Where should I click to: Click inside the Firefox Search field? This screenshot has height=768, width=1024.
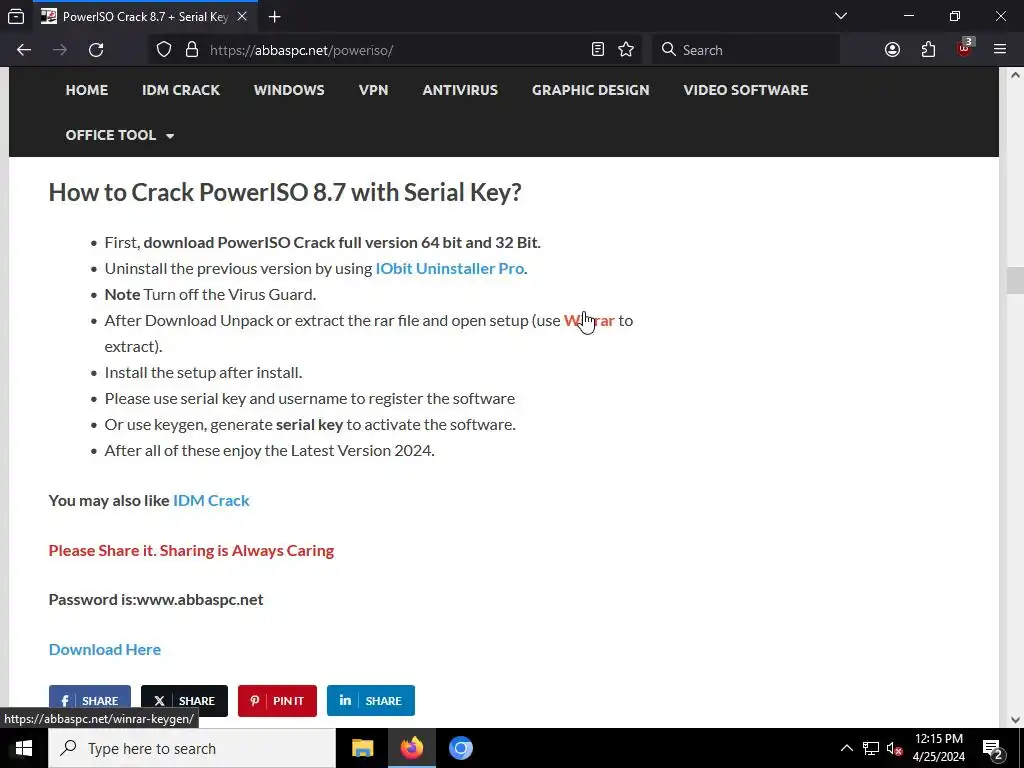click(746, 50)
